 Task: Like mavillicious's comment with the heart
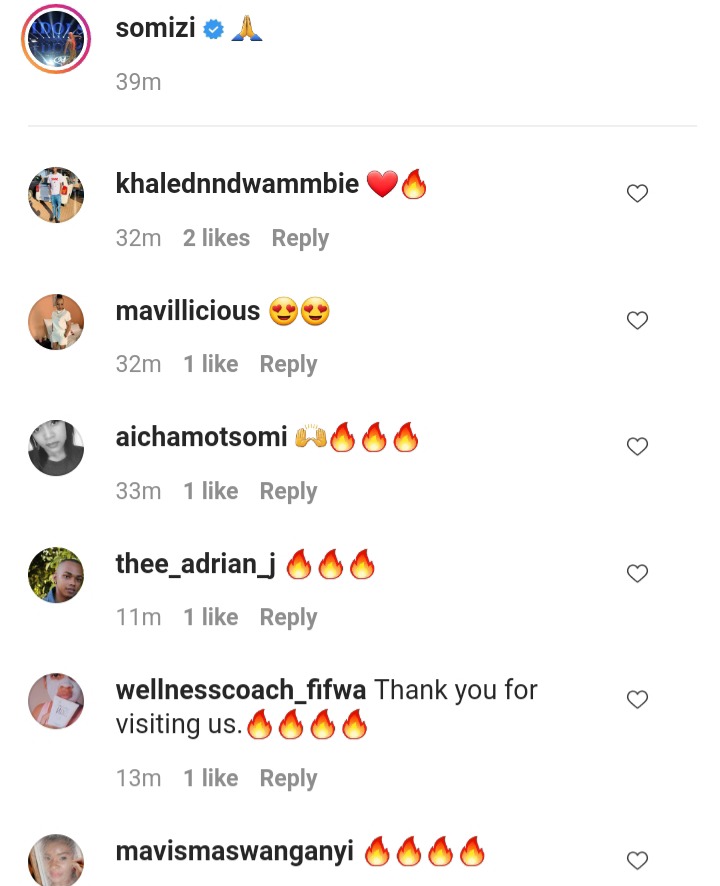(637, 320)
